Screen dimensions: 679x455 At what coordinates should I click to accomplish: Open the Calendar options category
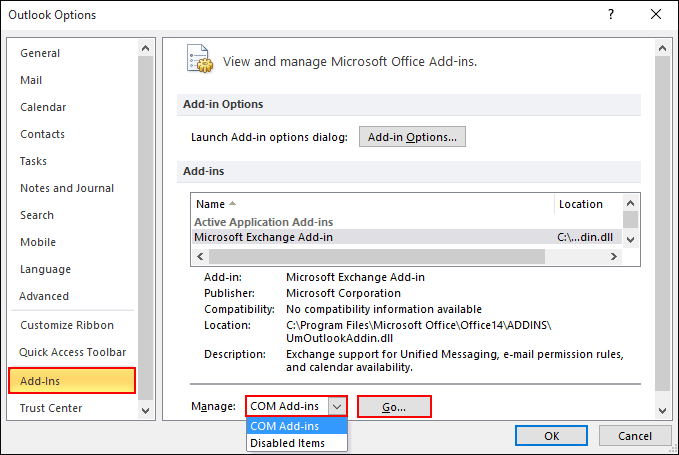point(43,107)
